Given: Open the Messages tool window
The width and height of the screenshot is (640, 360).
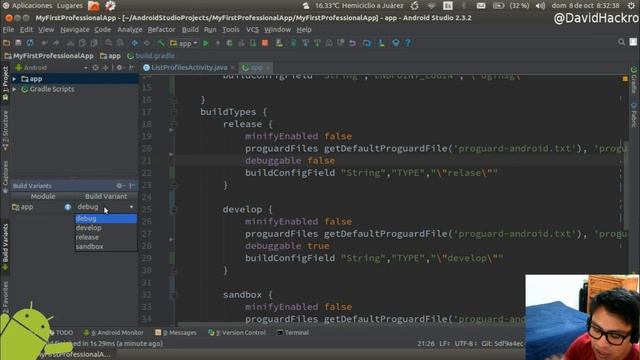Looking at the screenshot, I should [x=176, y=333].
